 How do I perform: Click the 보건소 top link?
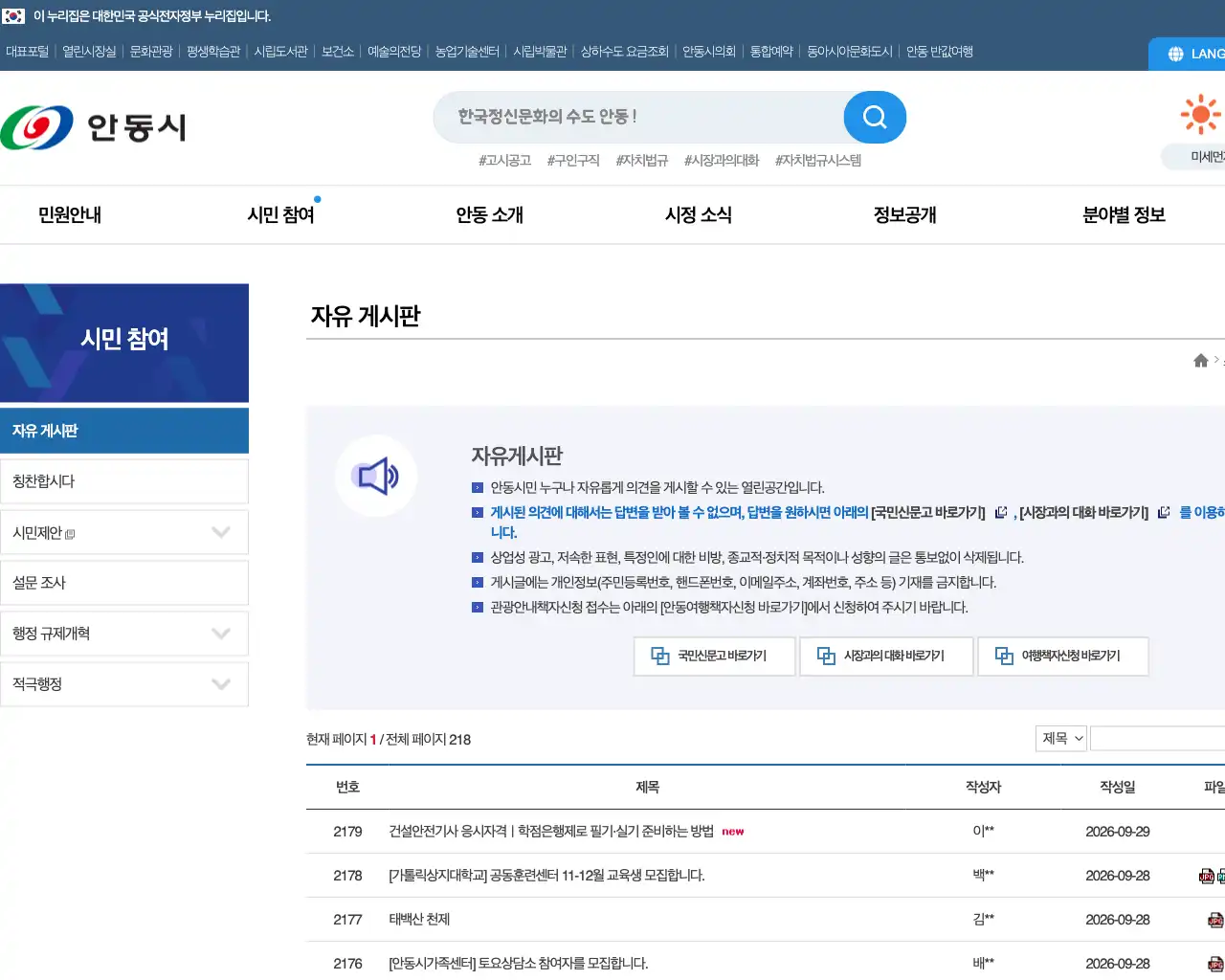[x=338, y=52]
